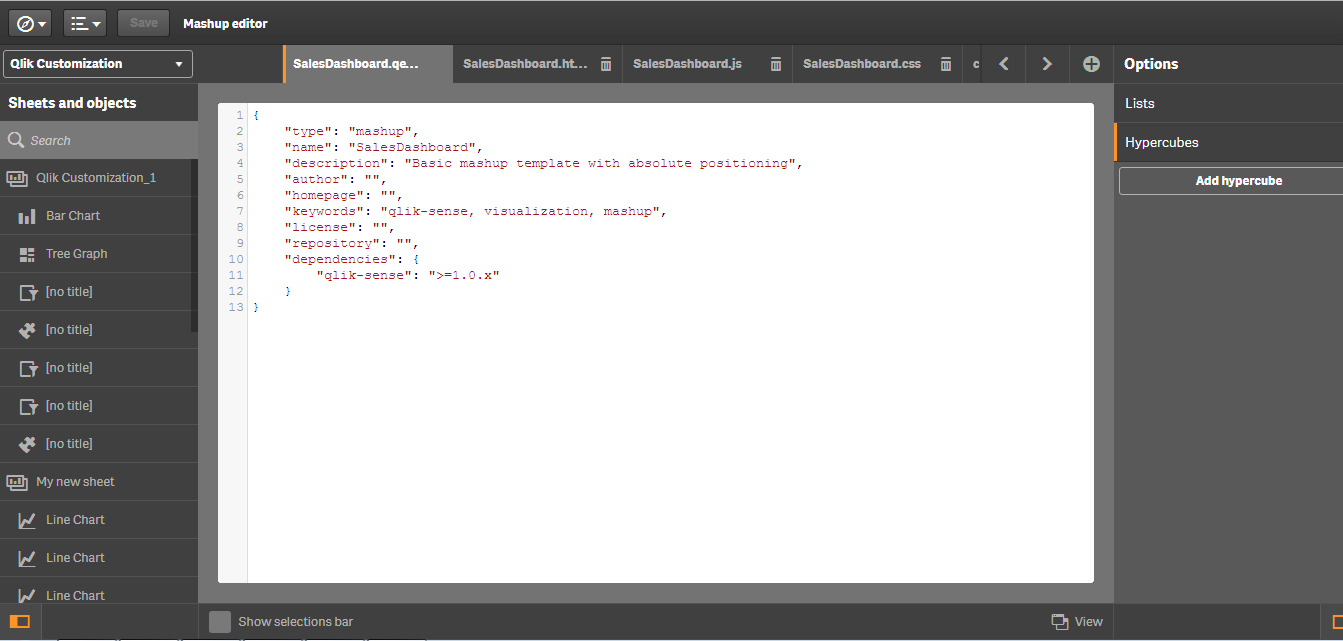This screenshot has height=641, width=1343.
Task: Open the Qlik Customization app dropdown
Action: (x=98, y=64)
